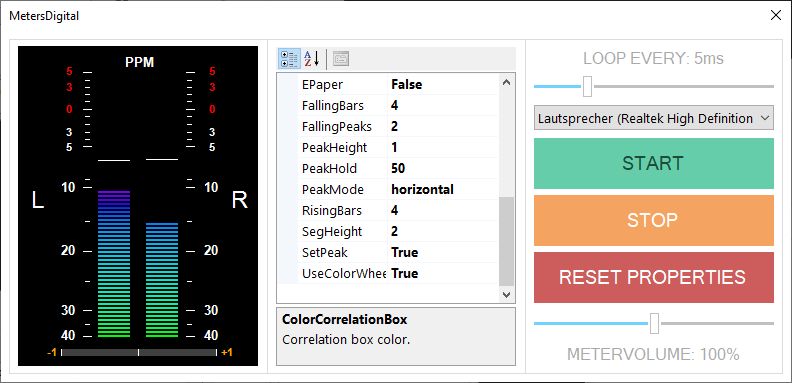Select the PeakMode property name

332,189
